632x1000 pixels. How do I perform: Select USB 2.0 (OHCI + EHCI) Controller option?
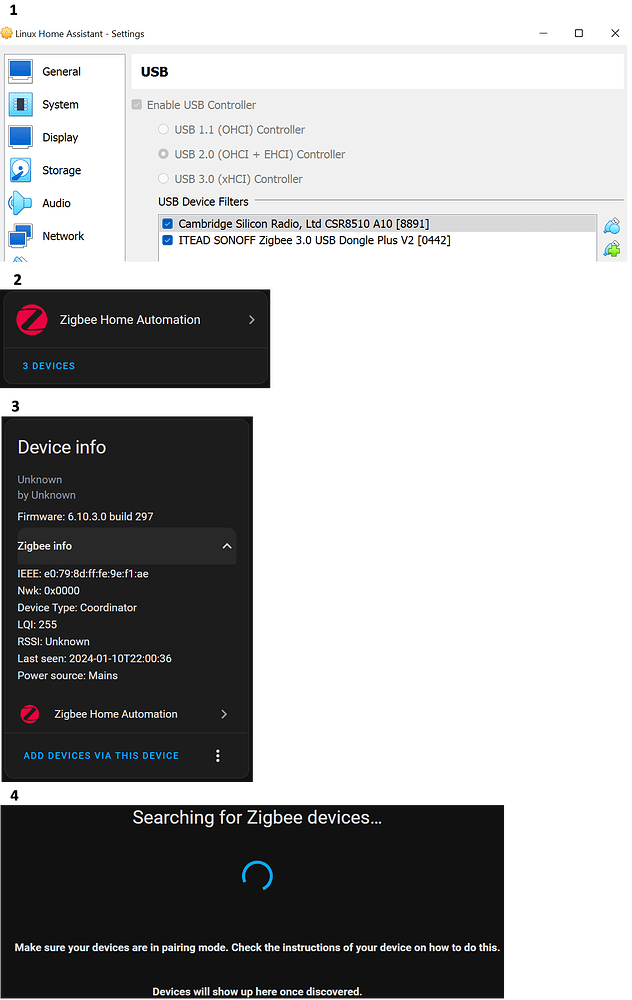click(x=163, y=154)
